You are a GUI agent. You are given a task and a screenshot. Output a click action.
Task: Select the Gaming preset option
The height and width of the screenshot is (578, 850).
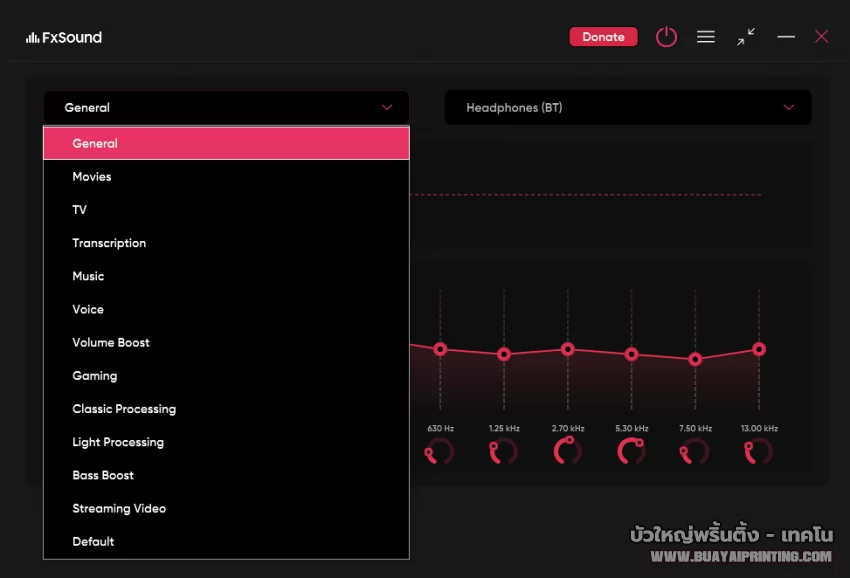pyautogui.click(x=95, y=376)
